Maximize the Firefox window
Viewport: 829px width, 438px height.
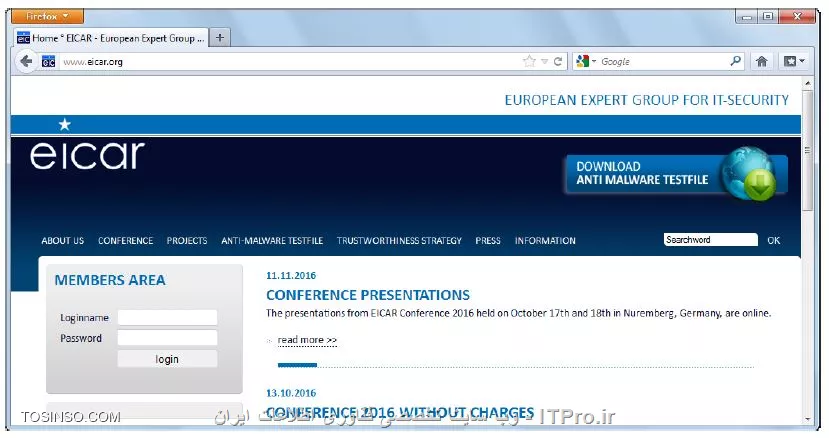click(768, 16)
